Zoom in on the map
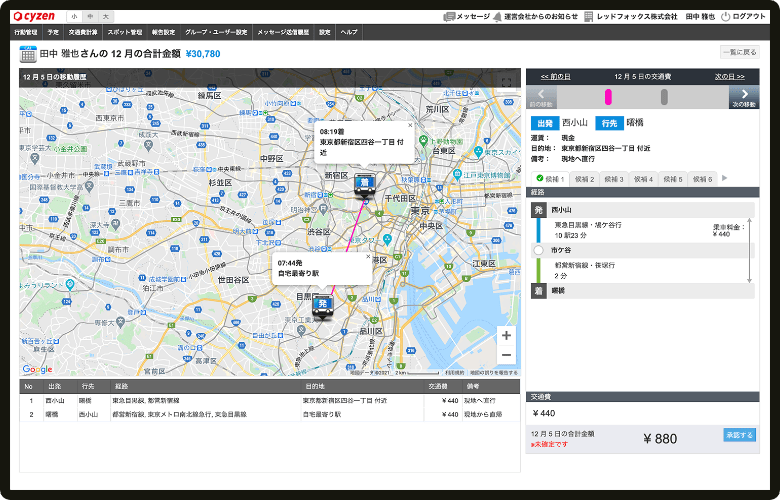 click(506, 336)
